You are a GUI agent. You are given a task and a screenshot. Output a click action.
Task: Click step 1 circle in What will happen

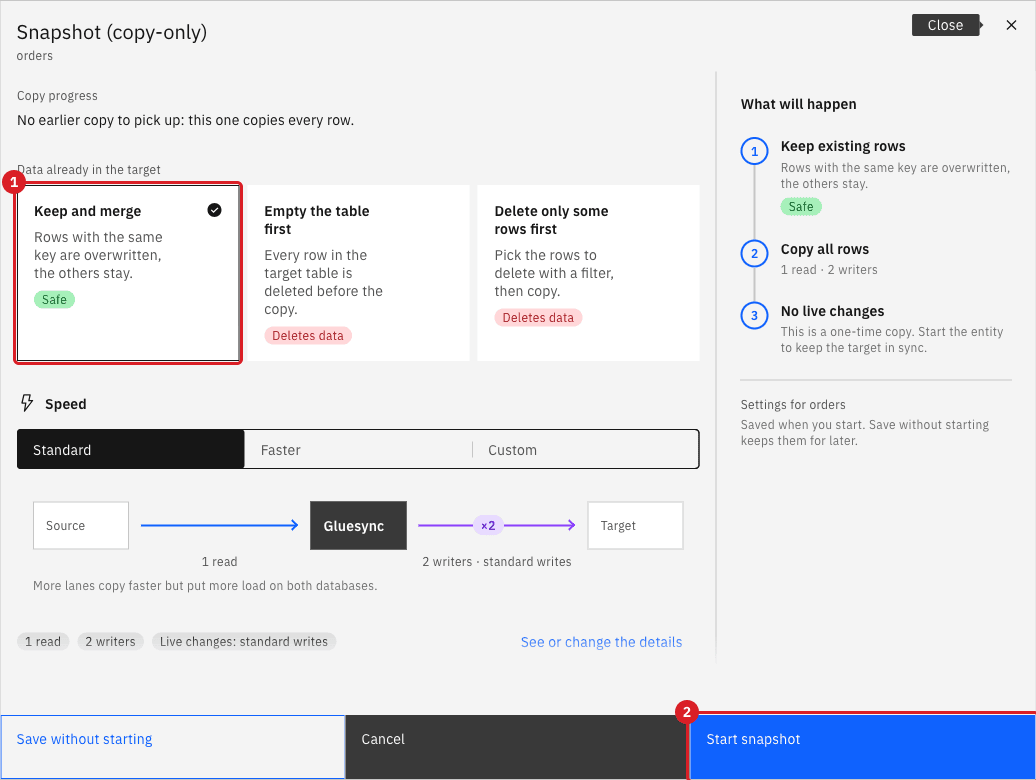pos(754,151)
